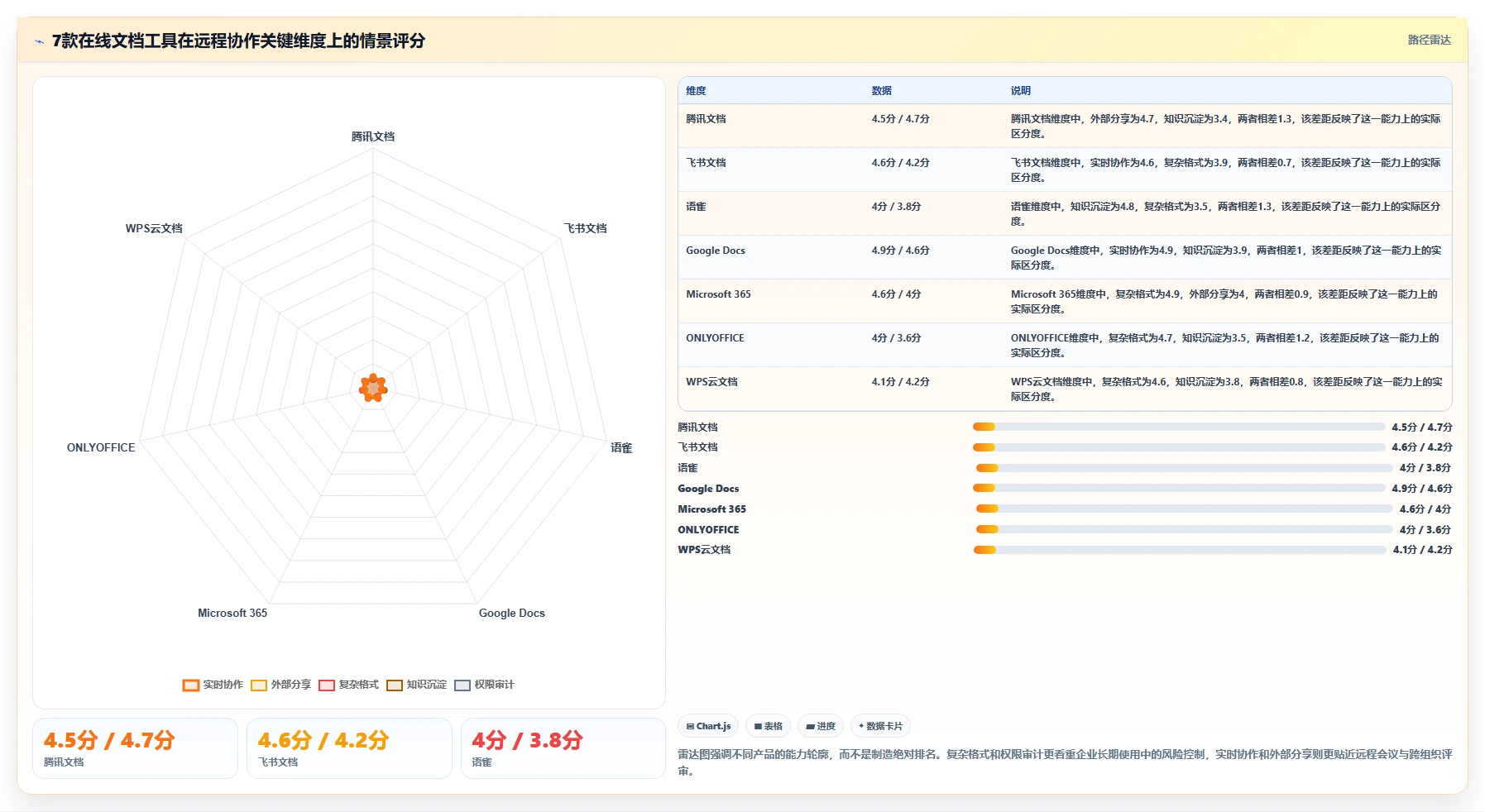Open the 4.5分 / 4.7分 腾讯文档 data card
1485x812 pixels.
[136, 748]
